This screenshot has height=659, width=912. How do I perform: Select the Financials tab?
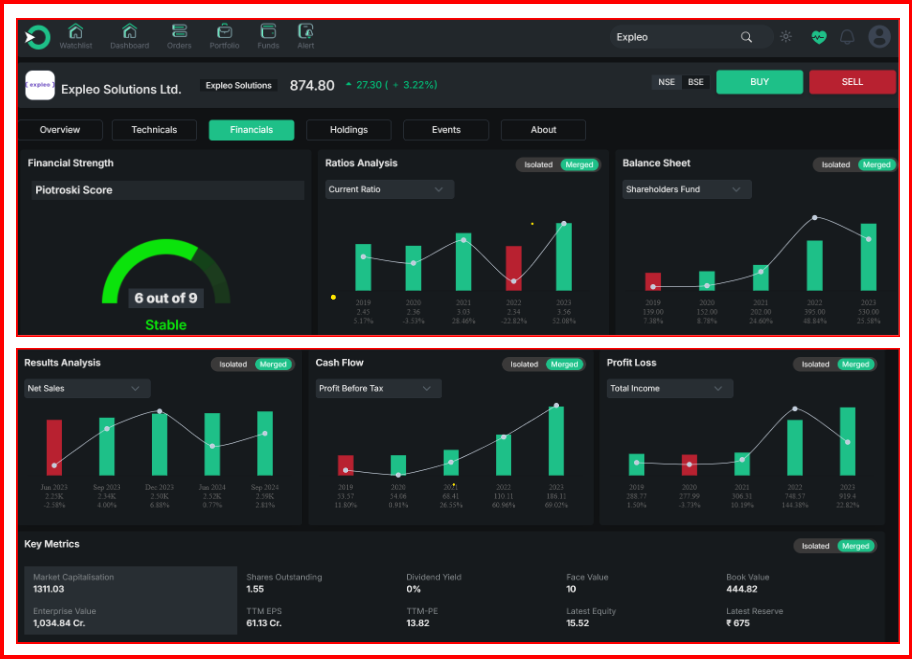[x=251, y=130]
